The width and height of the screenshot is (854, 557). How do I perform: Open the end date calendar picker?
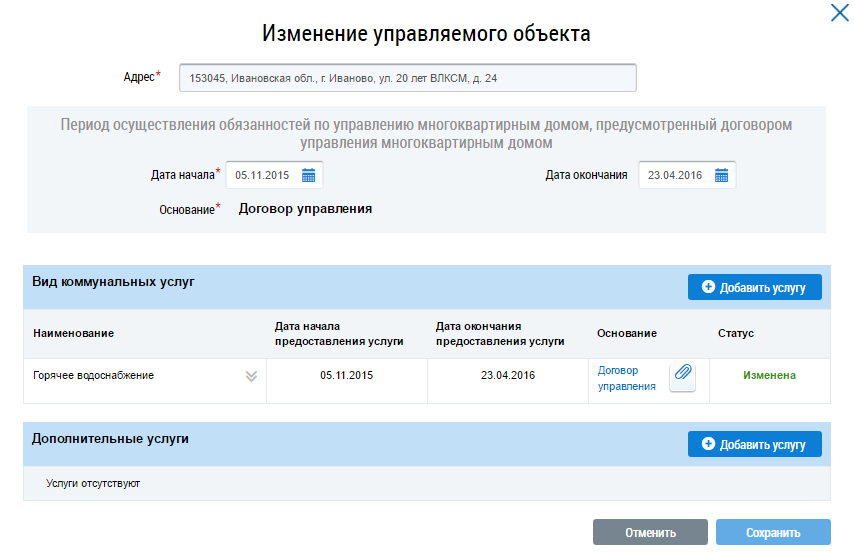click(721, 175)
